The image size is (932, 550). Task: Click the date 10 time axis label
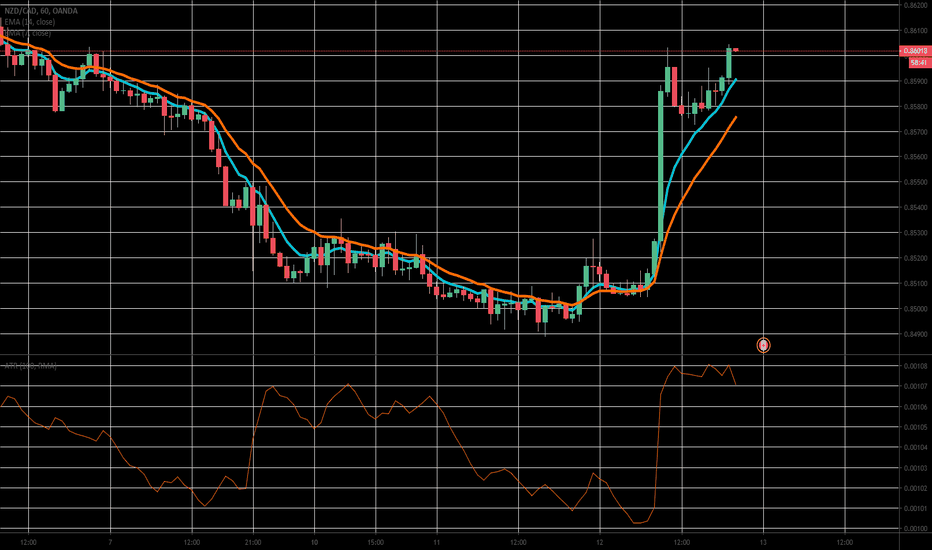[x=314, y=542]
